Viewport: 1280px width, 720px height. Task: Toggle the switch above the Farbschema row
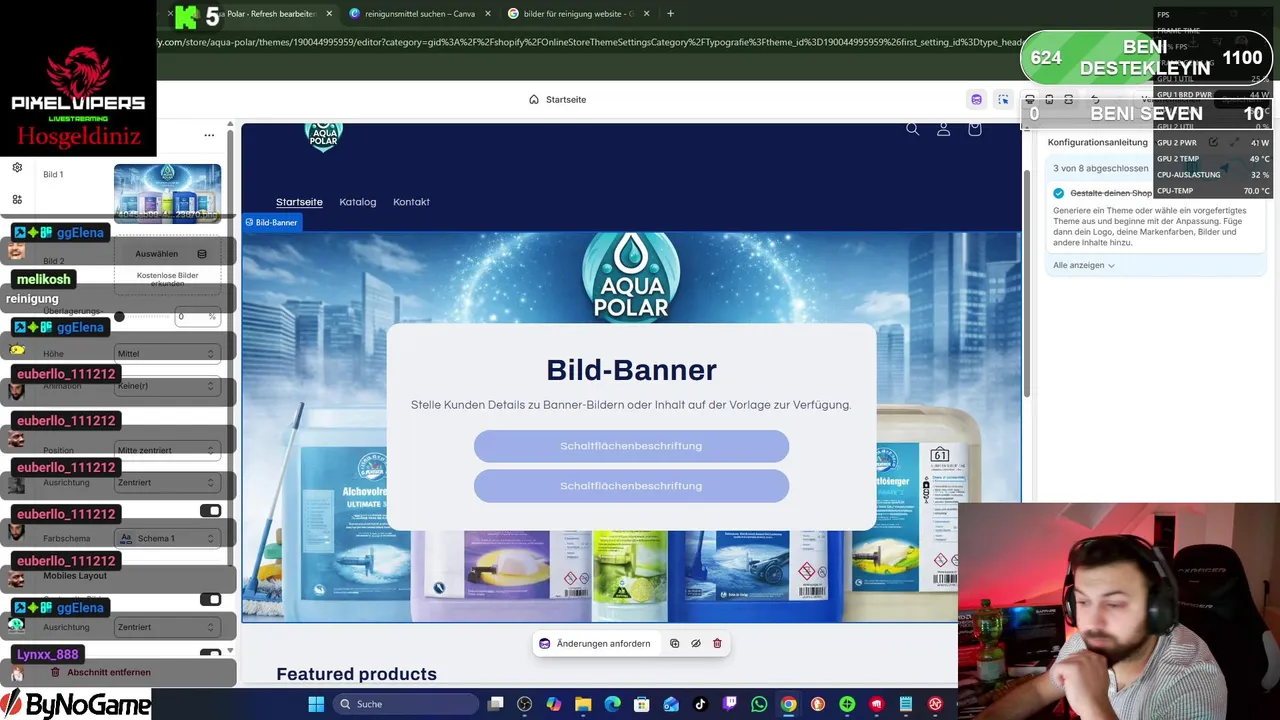point(210,511)
